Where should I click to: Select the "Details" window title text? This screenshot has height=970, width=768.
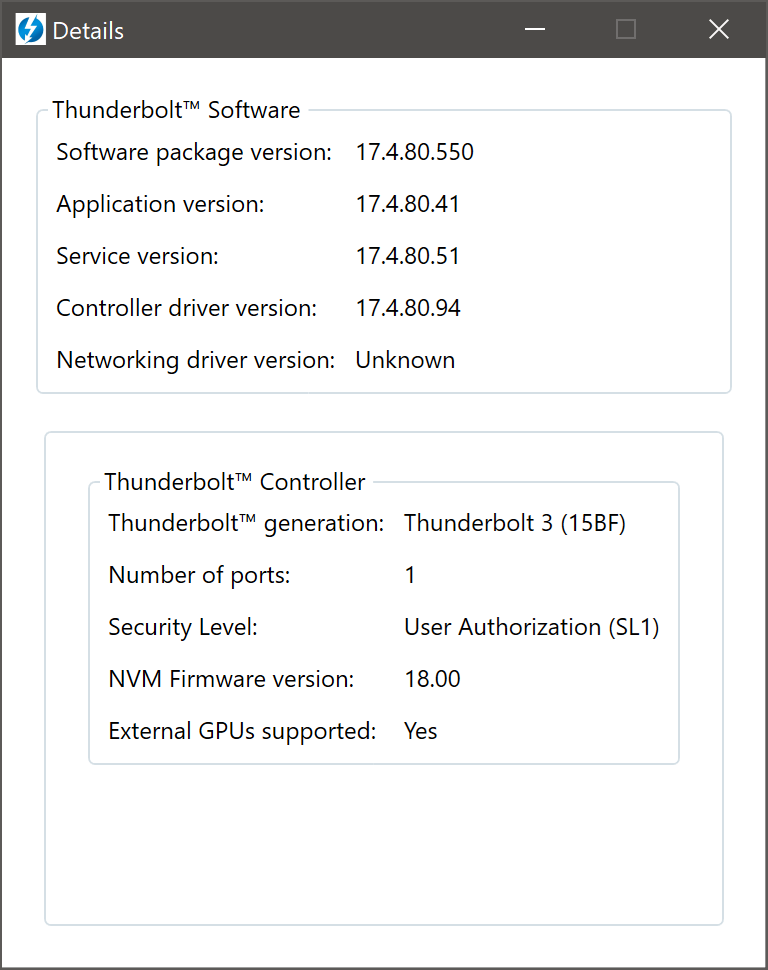(x=88, y=31)
